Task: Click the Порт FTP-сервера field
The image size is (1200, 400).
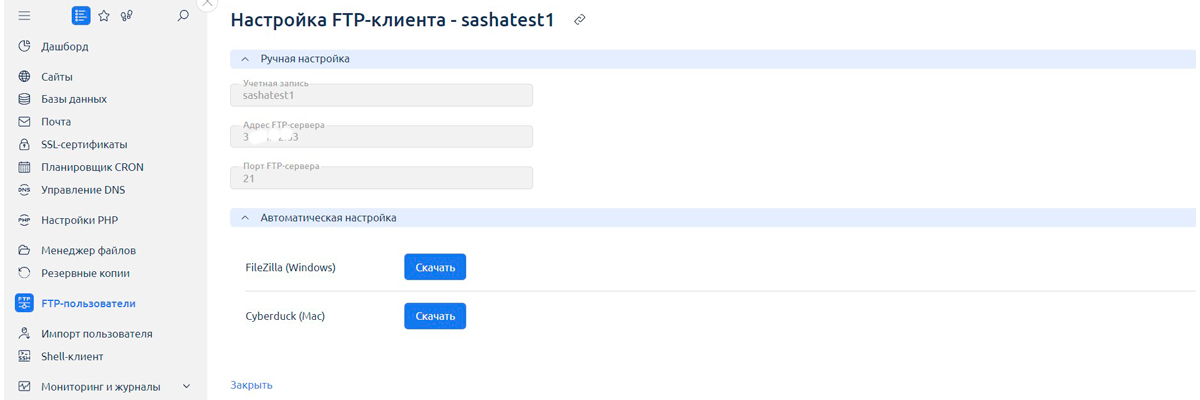Action: [381, 178]
